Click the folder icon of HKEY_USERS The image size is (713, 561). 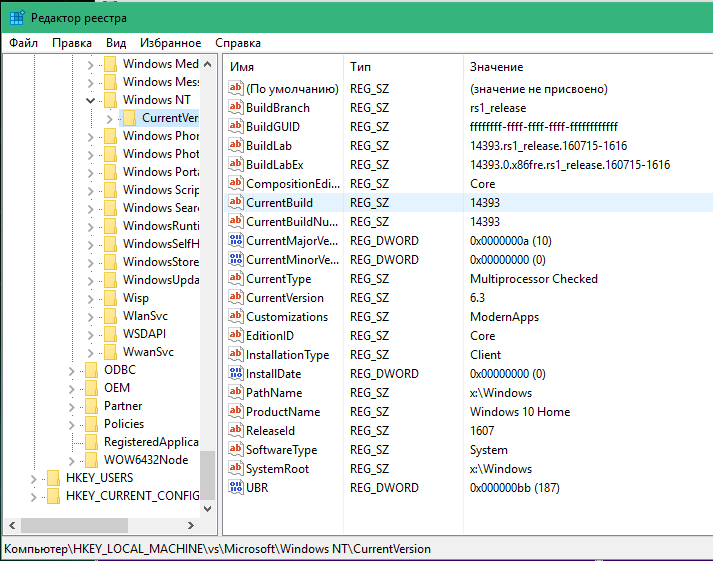point(53,478)
